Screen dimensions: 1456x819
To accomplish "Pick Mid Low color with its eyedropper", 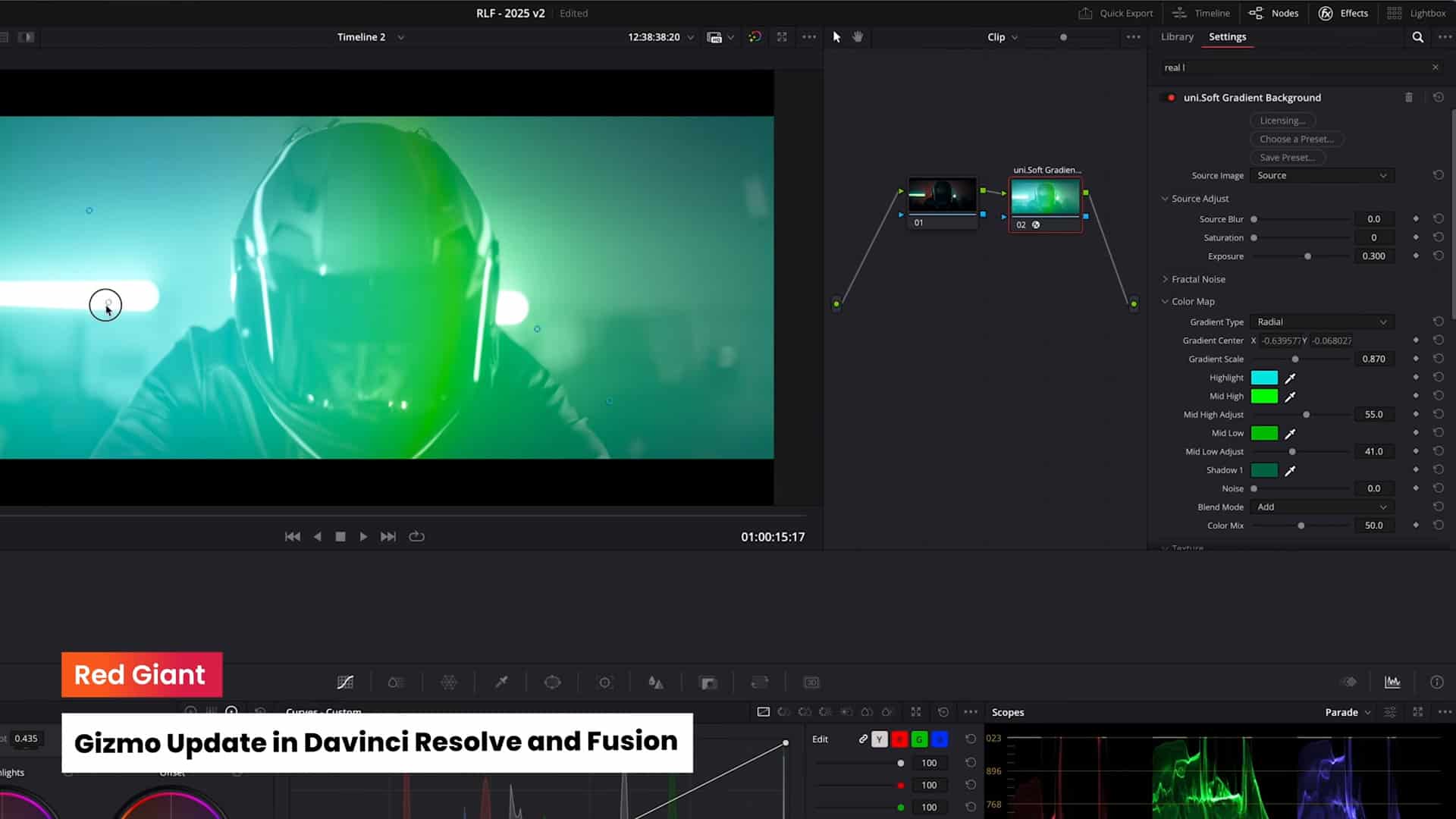I will coord(1290,433).
